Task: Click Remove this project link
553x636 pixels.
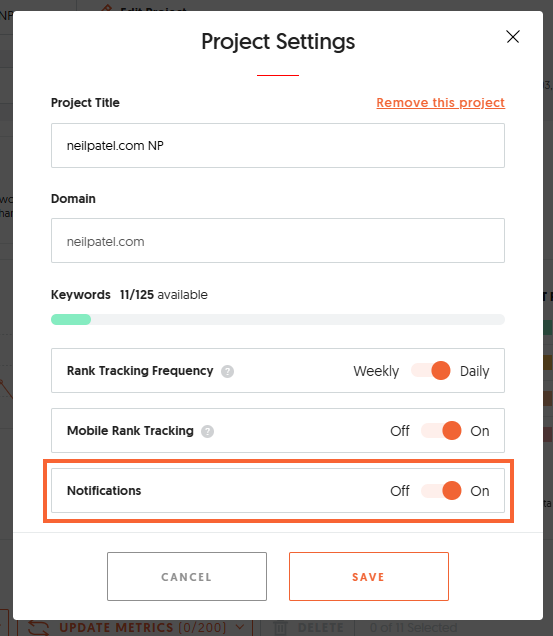Action: (441, 103)
